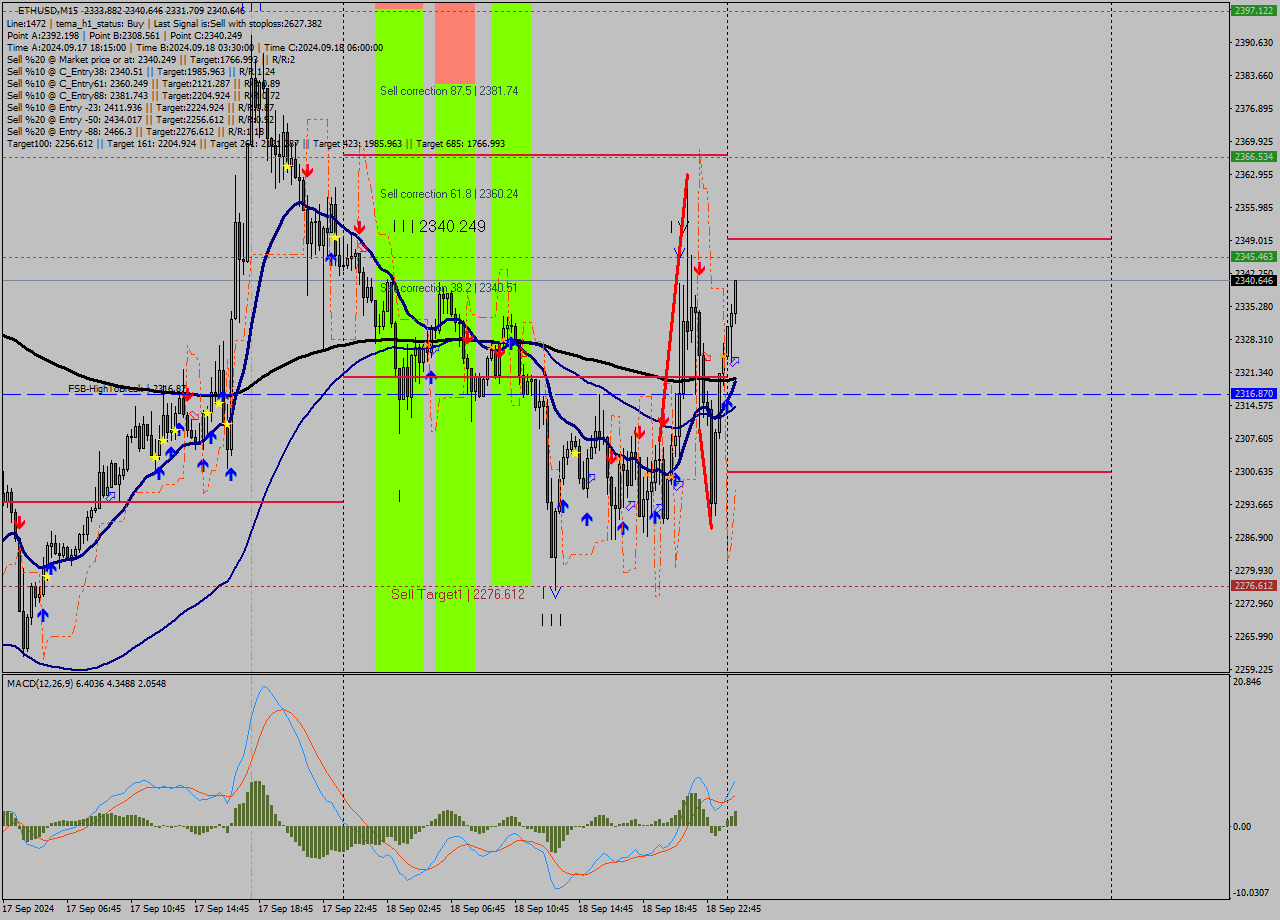
Task: Click the hollow up arrow beside the latest candle
Action: coord(734,361)
